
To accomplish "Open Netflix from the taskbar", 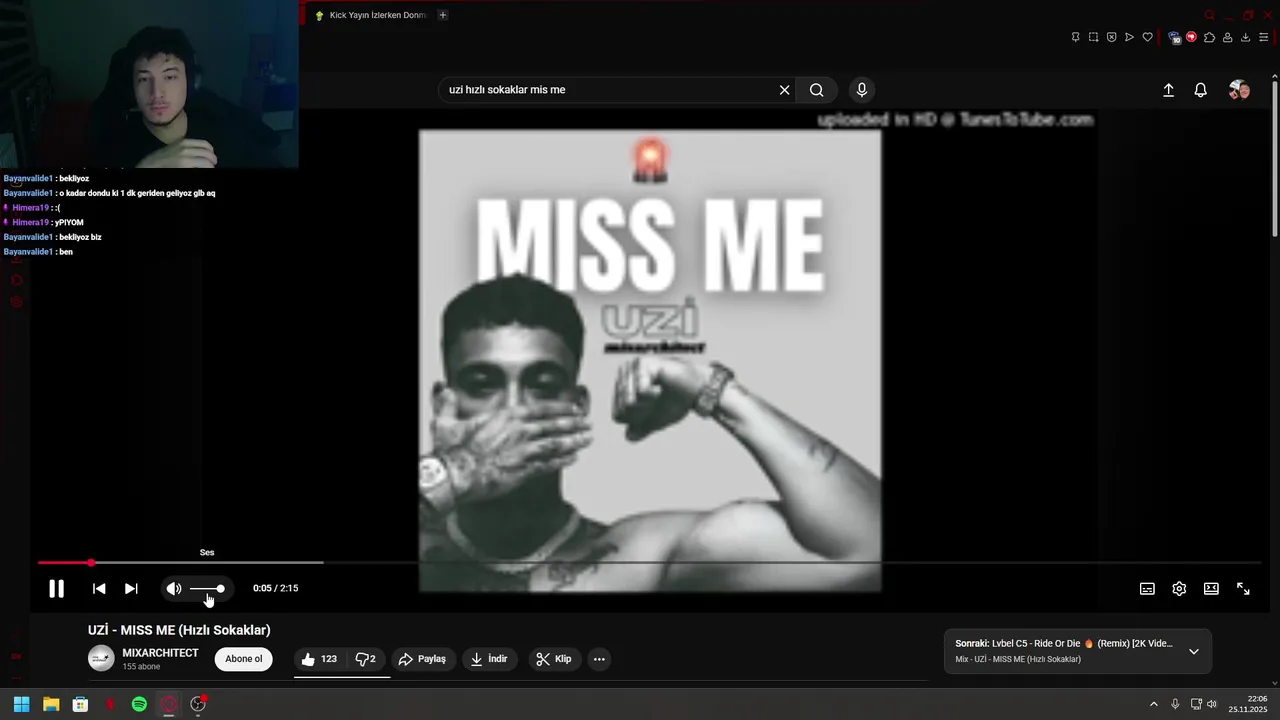I will click(x=110, y=704).
